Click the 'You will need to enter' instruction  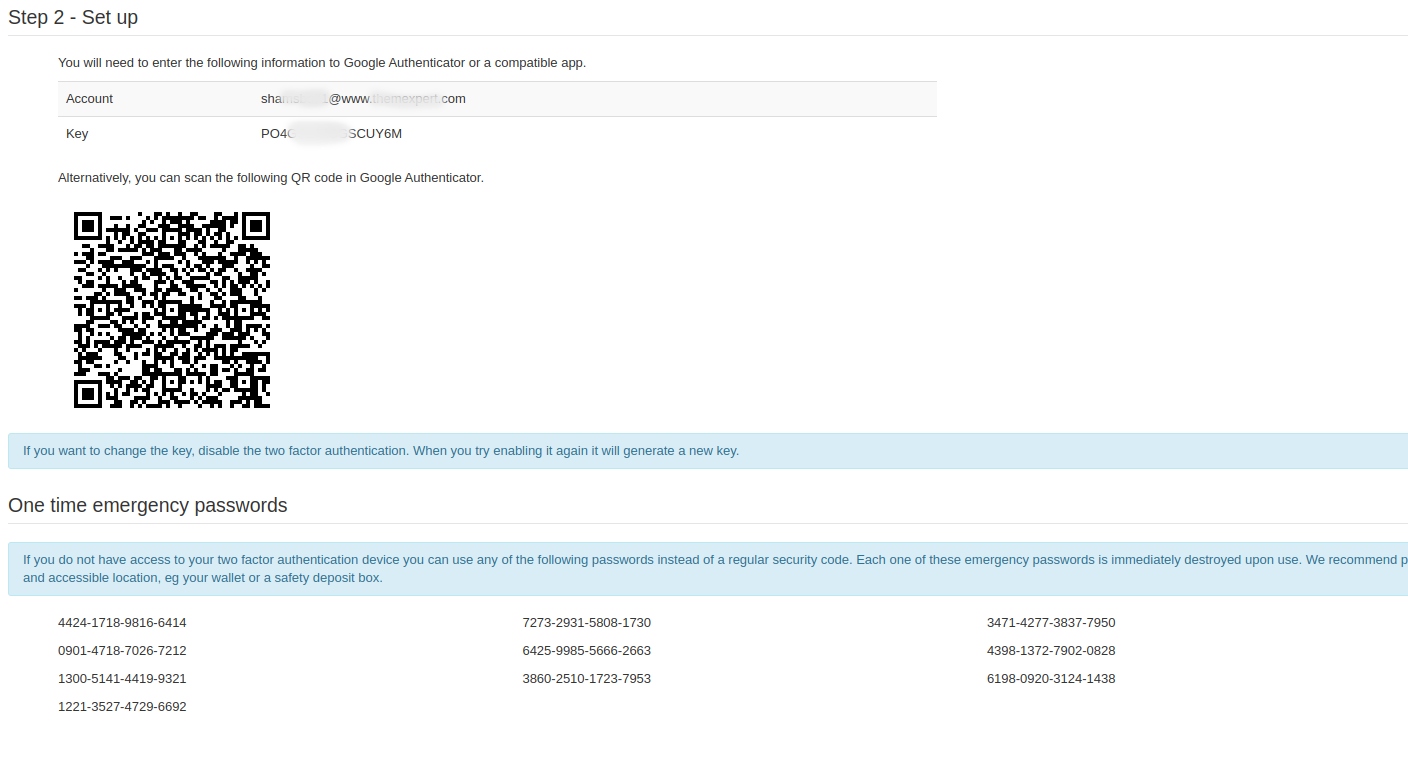[322, 62]
